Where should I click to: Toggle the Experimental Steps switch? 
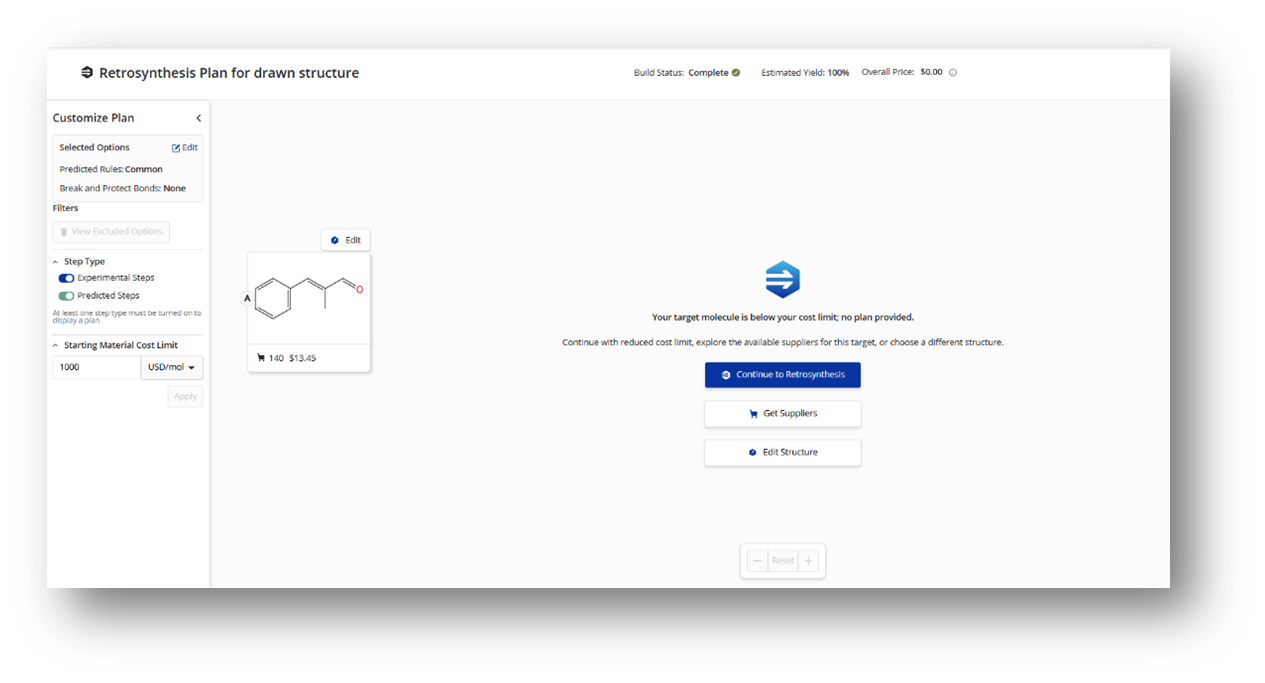click(x=66, y=278)
